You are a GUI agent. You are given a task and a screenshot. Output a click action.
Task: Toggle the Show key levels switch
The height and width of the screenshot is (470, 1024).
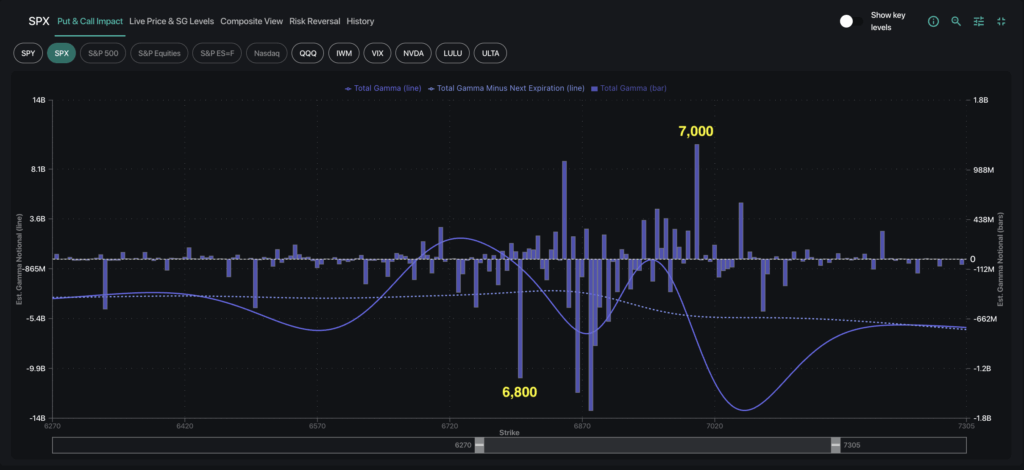pos(850,21)
